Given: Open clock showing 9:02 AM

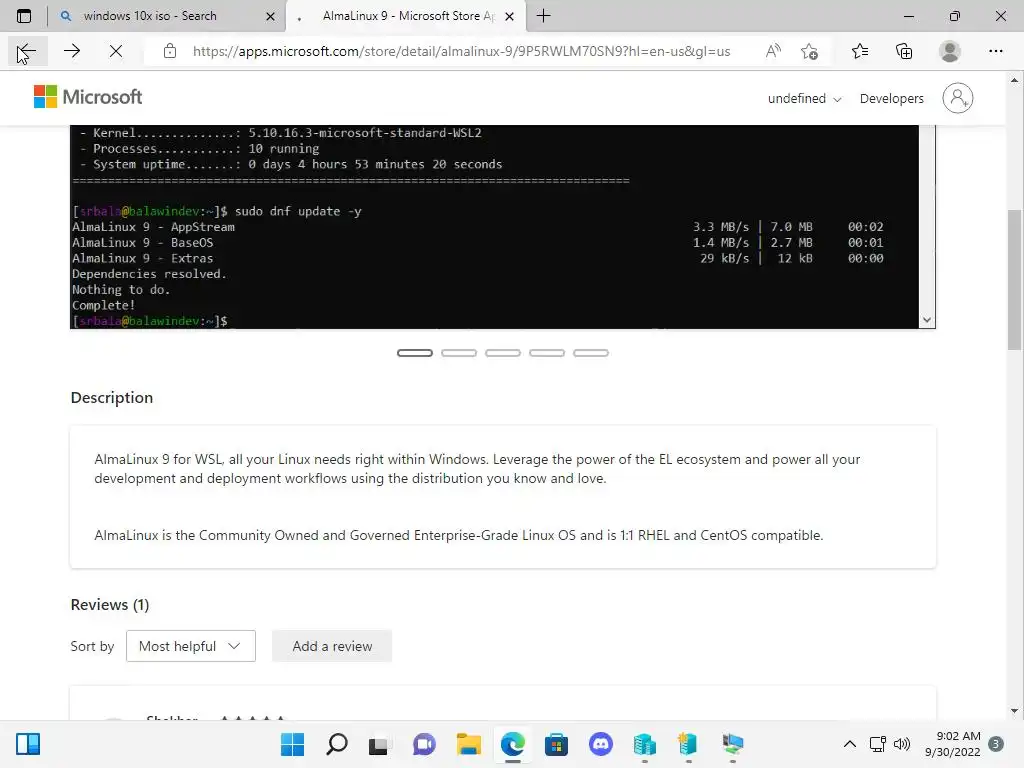Looking at the screenshot, I should click(952, 744).
